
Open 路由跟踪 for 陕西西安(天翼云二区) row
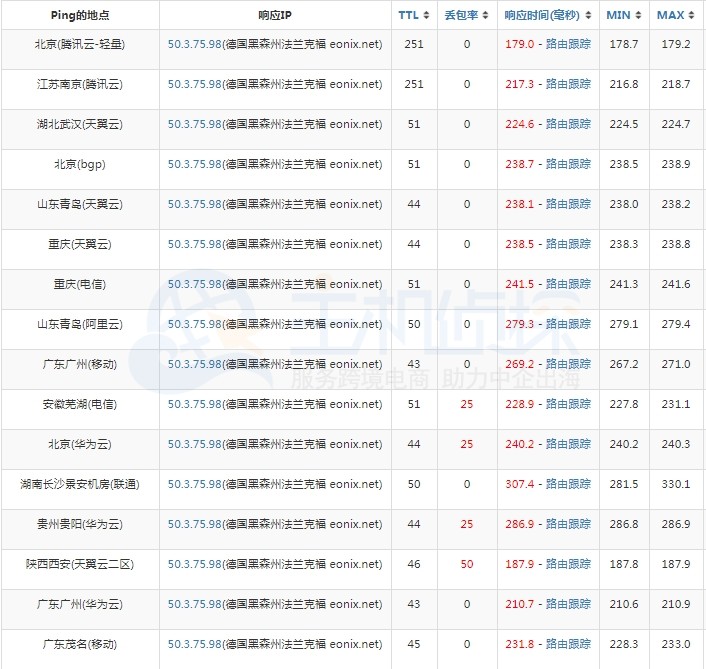click(568, 565)
